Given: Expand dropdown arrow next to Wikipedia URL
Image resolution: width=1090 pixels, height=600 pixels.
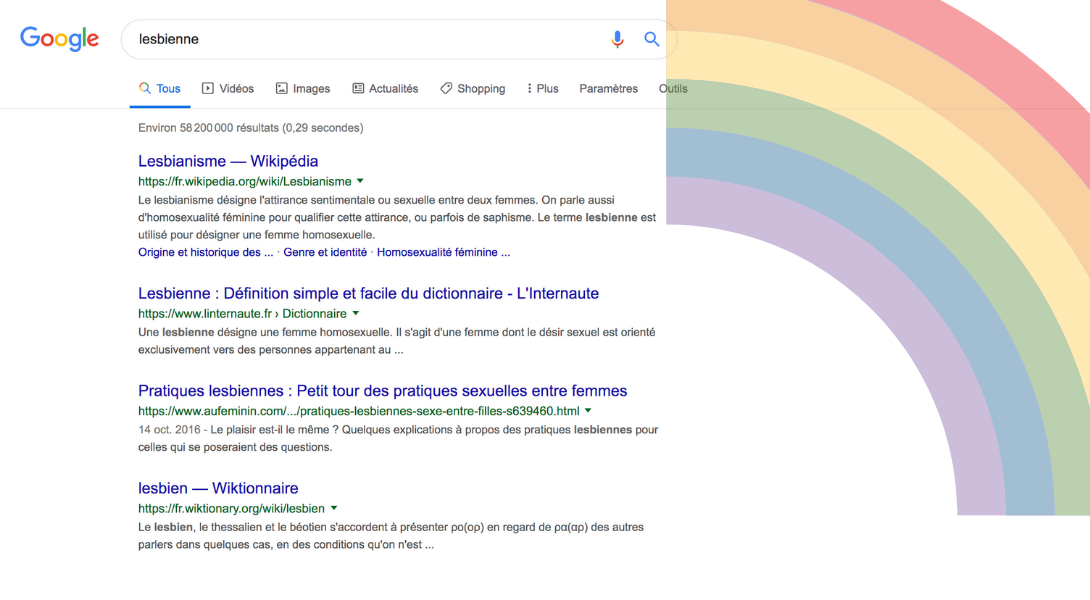Looking at the screenshot, I should click(360, 181).
